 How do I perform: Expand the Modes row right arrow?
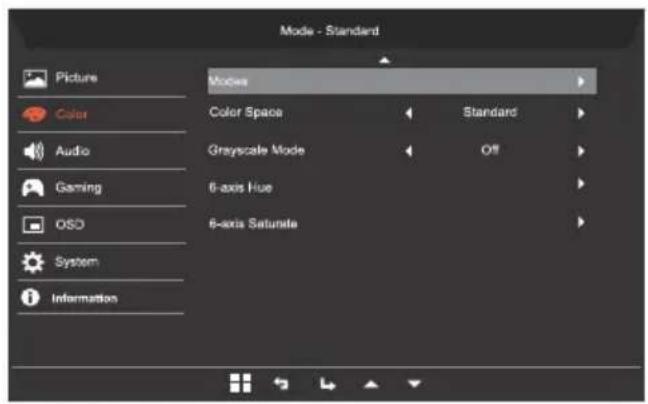581,81
